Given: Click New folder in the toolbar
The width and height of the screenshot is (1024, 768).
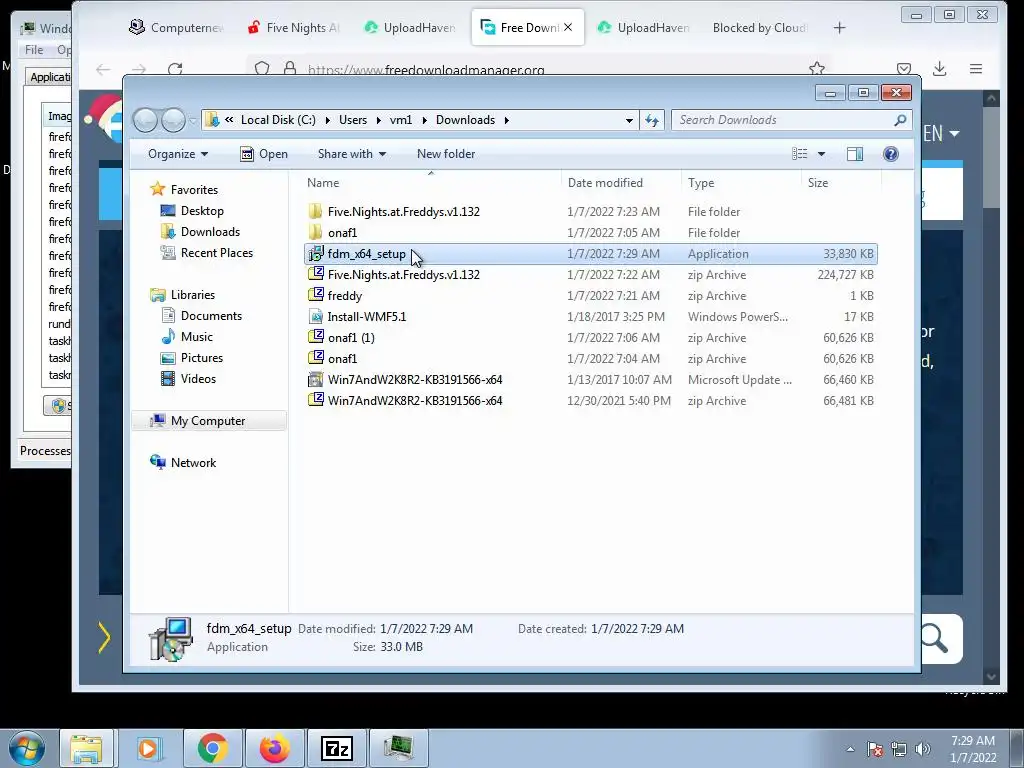Looking at the screenshot, I should 446,154.
